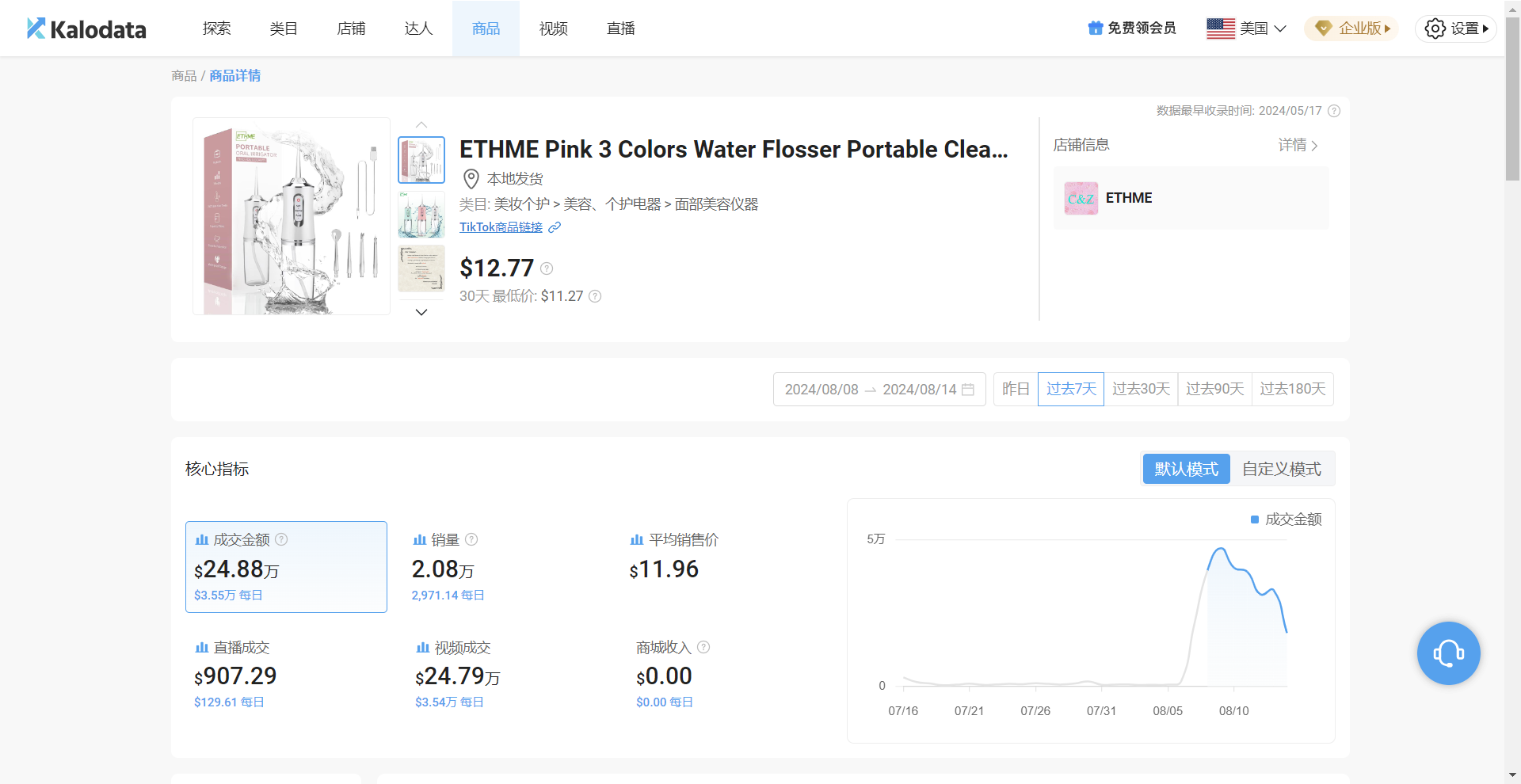Select the second product thumbnail image
The height and width of the screenshot is (784, 1521).
tap(421, 215)
